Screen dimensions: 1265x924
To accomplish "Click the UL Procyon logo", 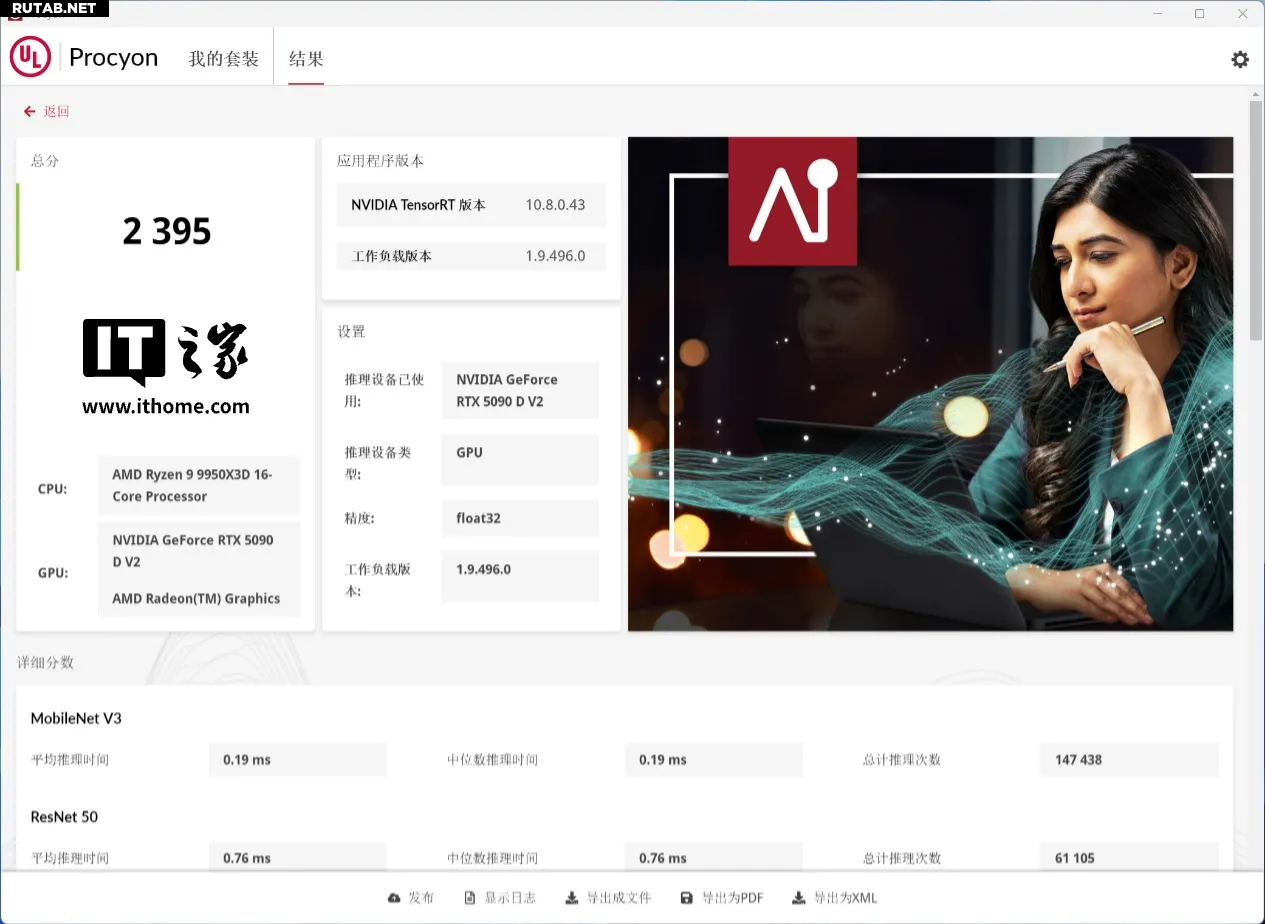I will click(x=30, y=57).
